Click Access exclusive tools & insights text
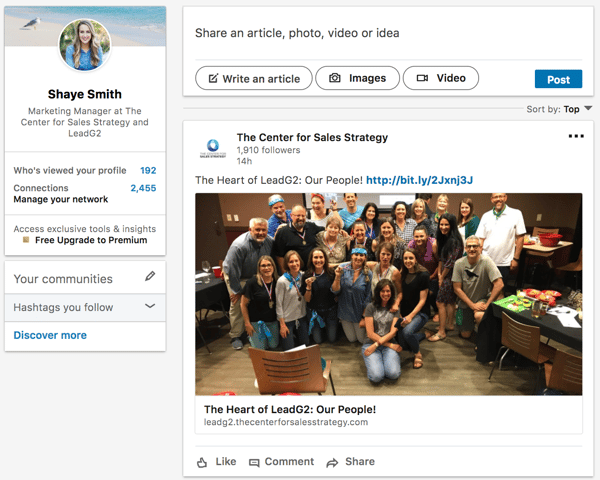The image size is (600, 480). point(85,229)
